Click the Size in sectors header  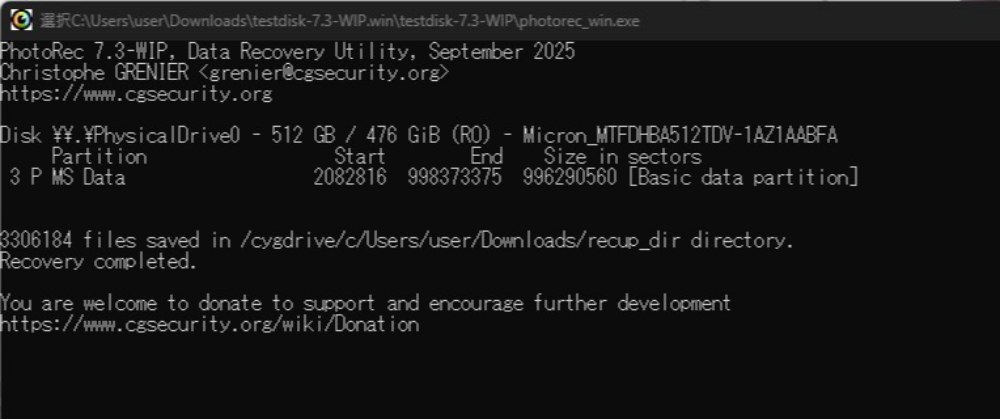click(622, 156)
